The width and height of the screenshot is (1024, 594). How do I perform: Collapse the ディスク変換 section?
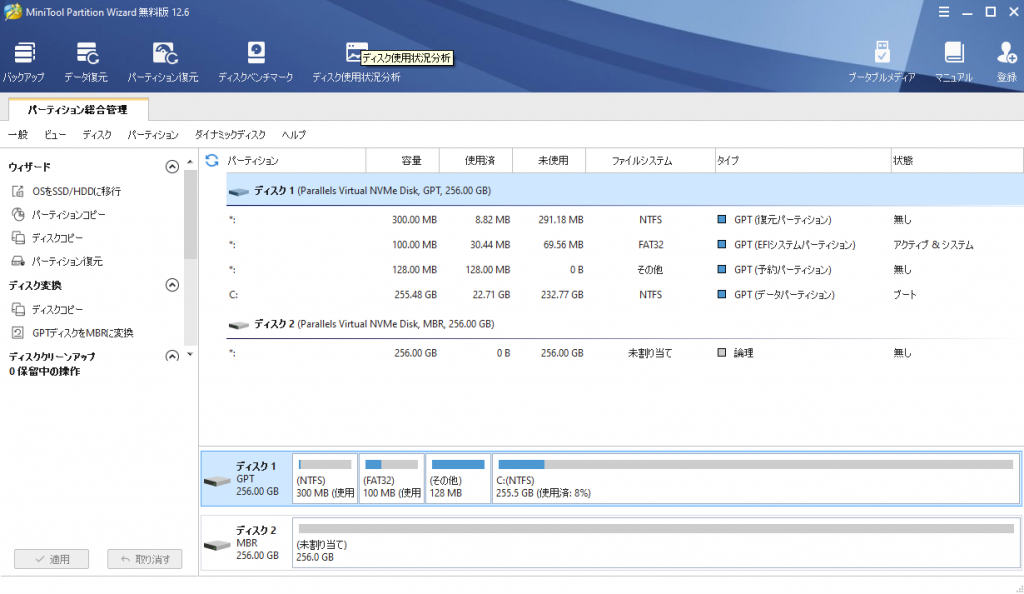[172, 285]
